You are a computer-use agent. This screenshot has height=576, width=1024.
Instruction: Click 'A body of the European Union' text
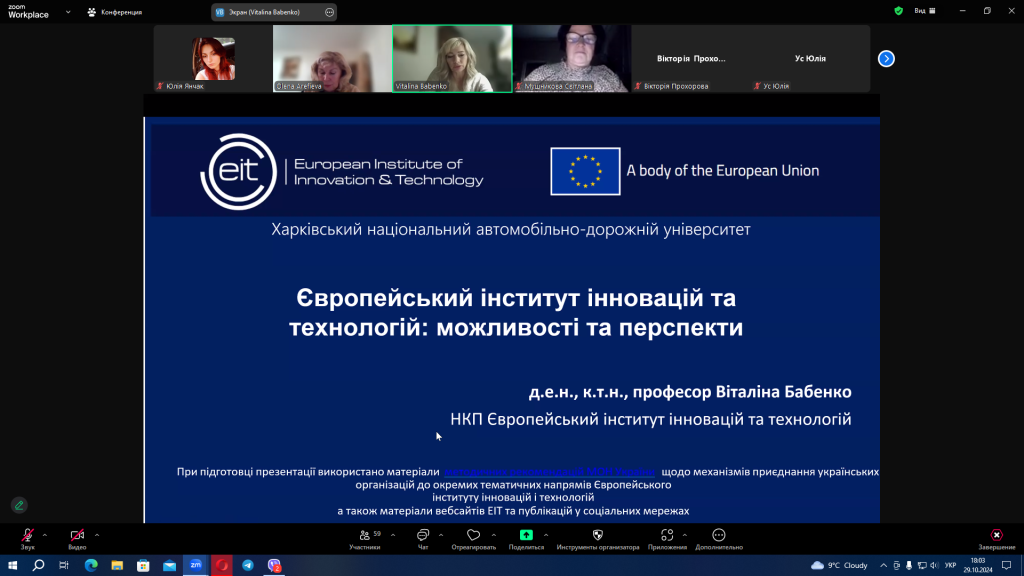point(722,170)
